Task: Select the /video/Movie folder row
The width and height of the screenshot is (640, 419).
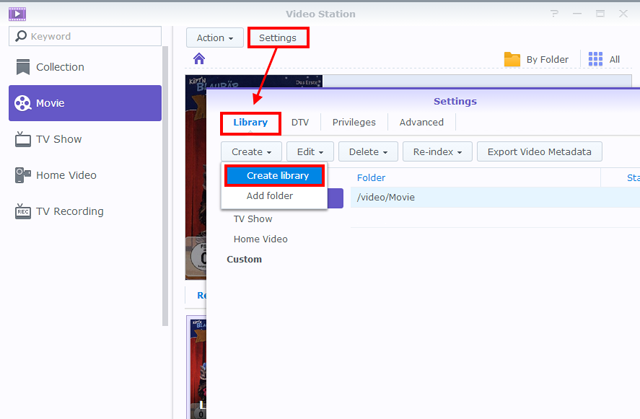Action: pyautogui.click(x=495, y=197)
